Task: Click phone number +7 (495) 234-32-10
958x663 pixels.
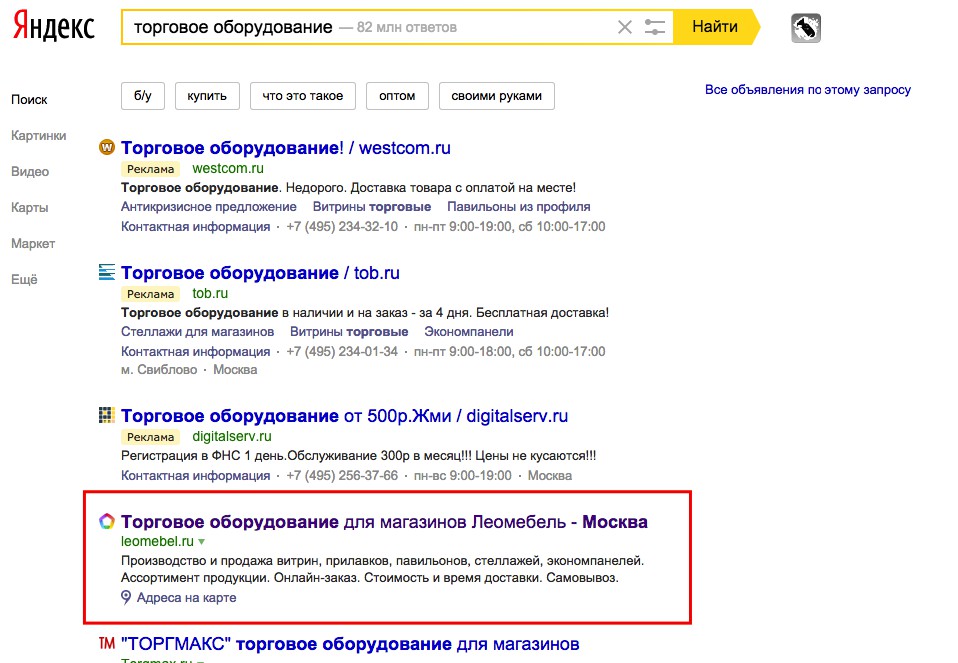Action: click(342, 227)
